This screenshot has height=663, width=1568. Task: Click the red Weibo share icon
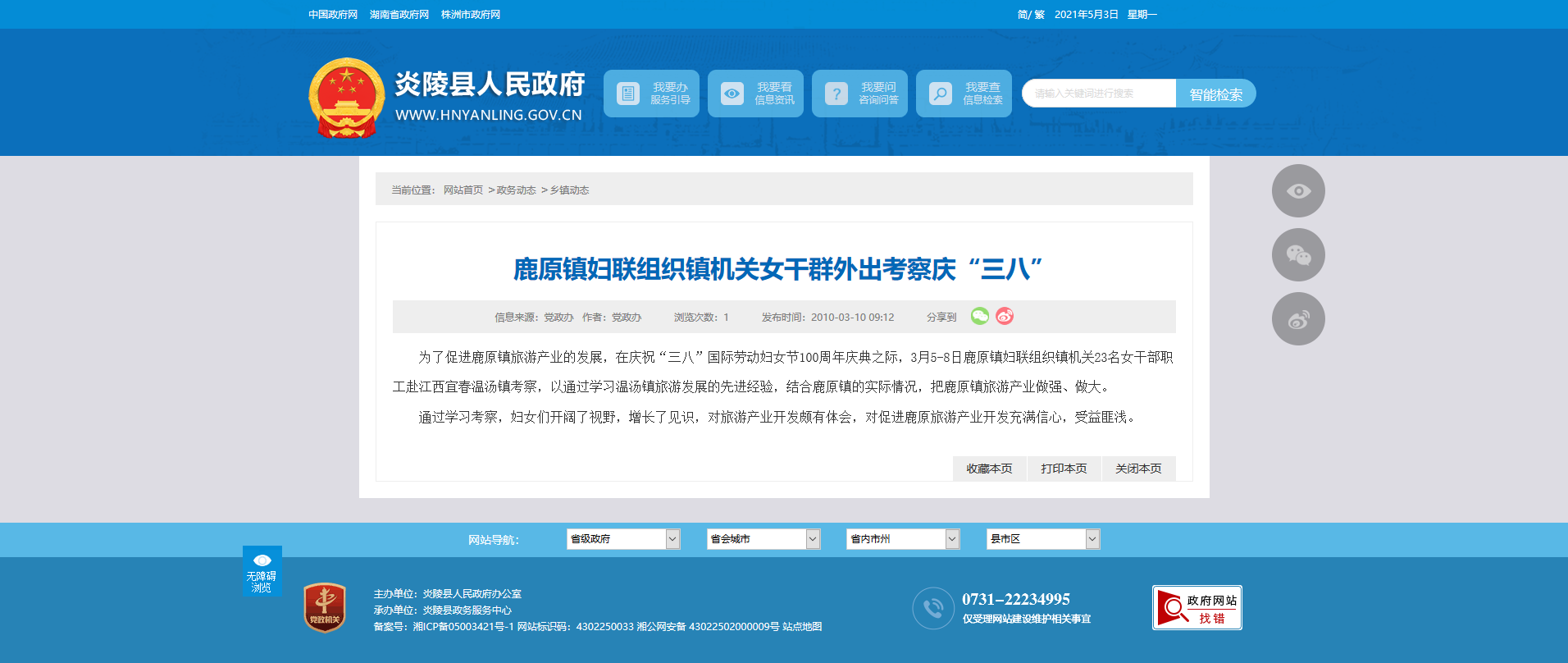point(1005,316)
